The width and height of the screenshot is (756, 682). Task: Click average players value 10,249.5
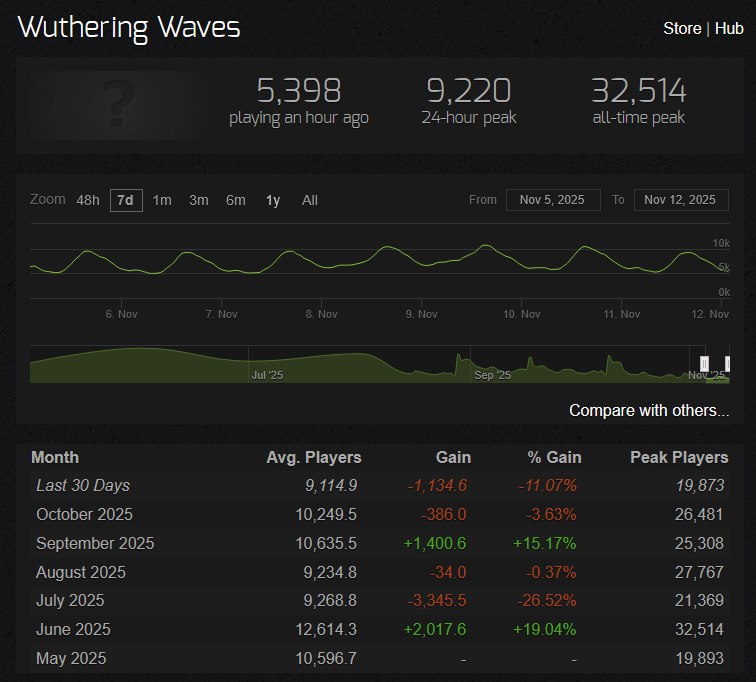(326, 514)
